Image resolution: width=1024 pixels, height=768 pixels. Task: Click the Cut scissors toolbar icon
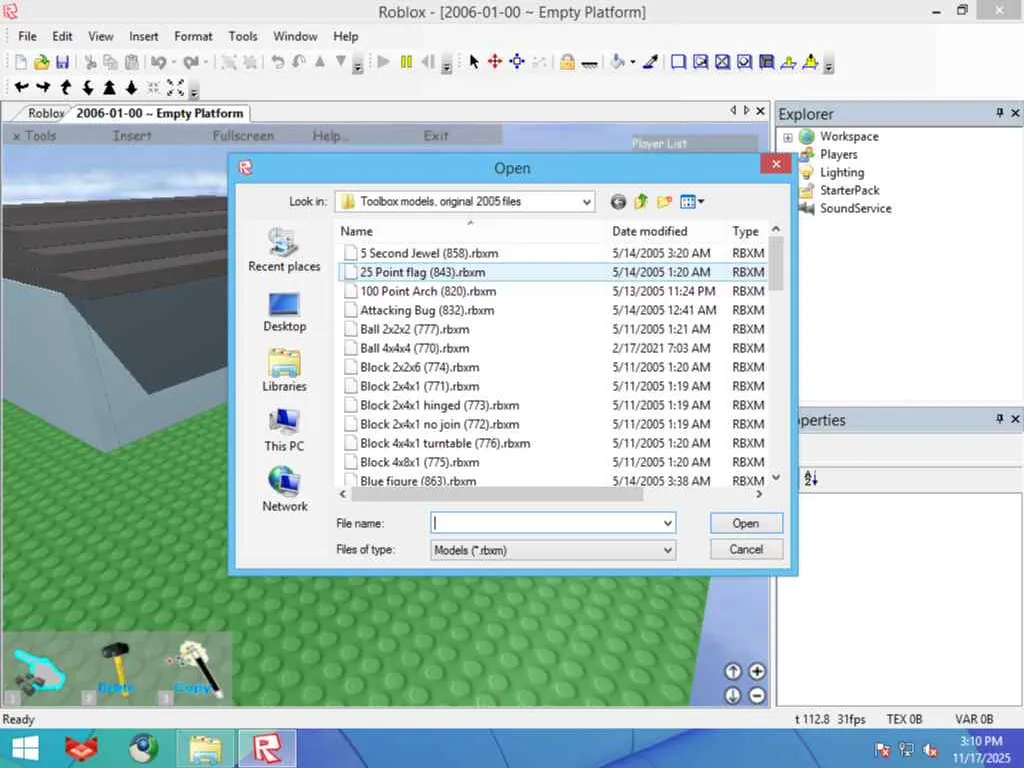coord(91,62)
